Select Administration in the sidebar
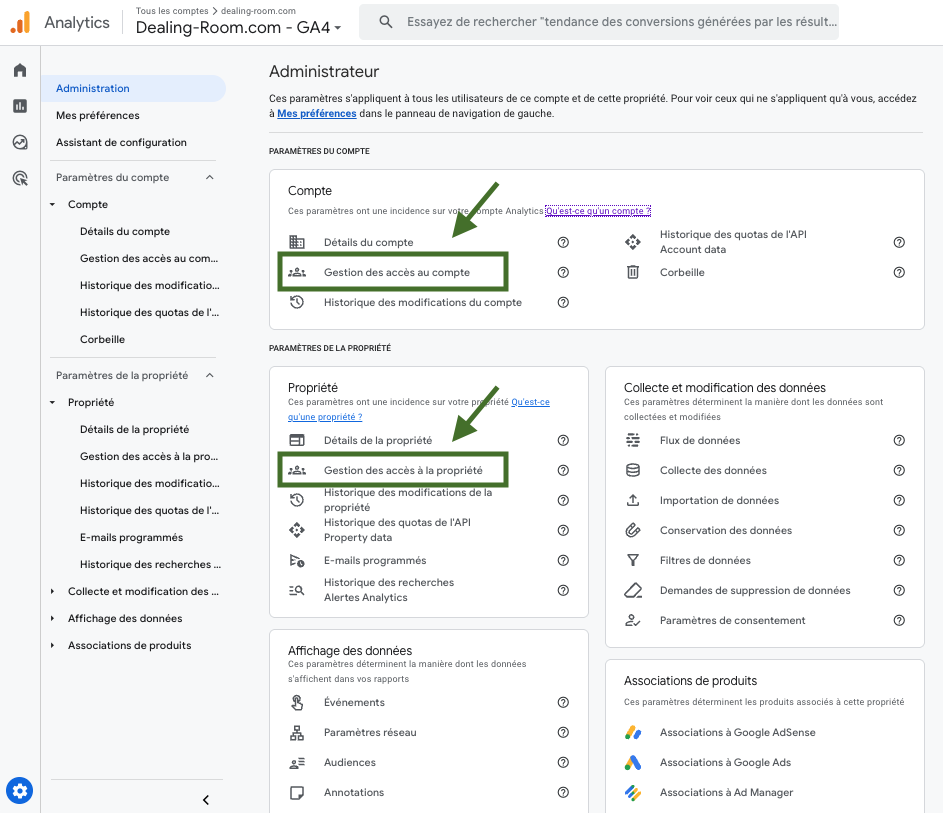 [x=134, y=88]
